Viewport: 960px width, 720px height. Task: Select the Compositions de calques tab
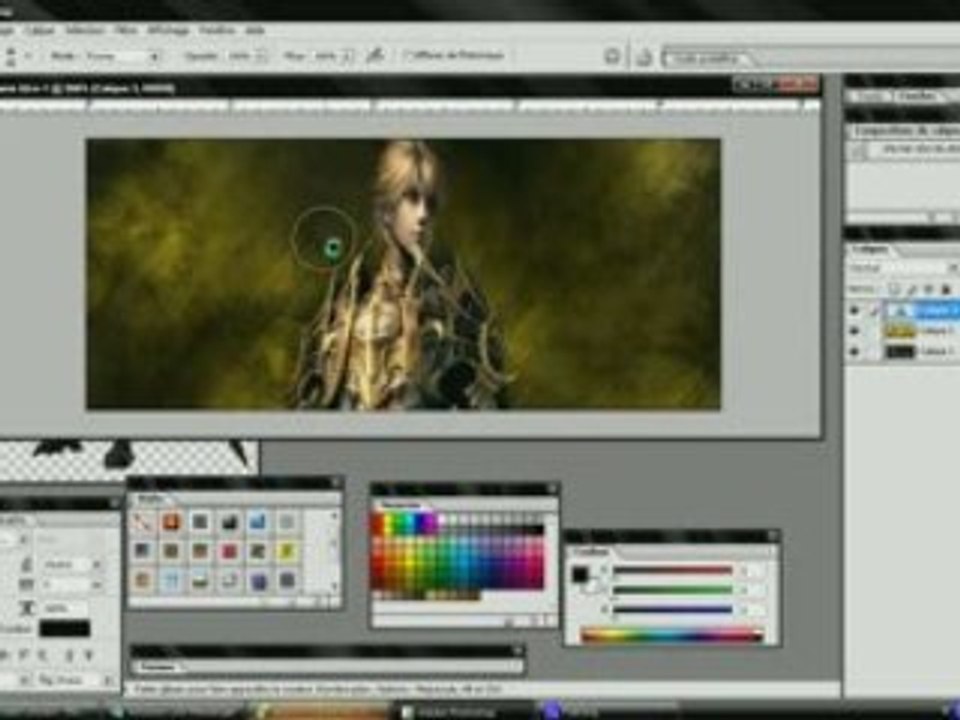point(905,131)
